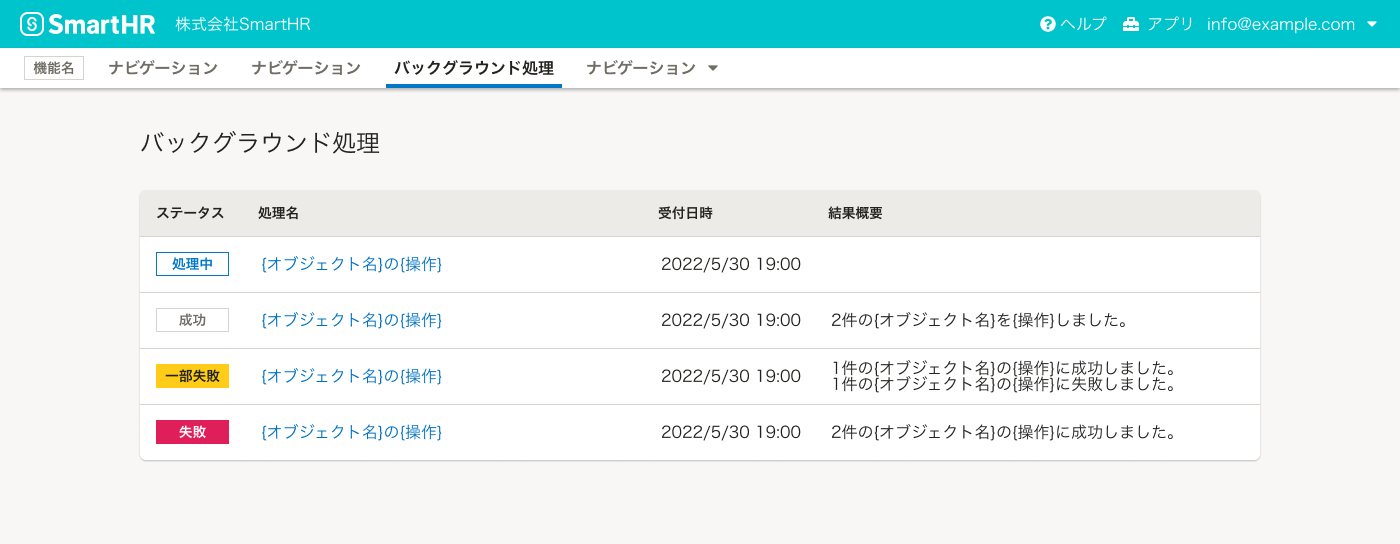The width and height of the screenshot is (1400, 544).
Task: Expand the last ナビゲーション dropdown arrow
Action: [713, 68]
